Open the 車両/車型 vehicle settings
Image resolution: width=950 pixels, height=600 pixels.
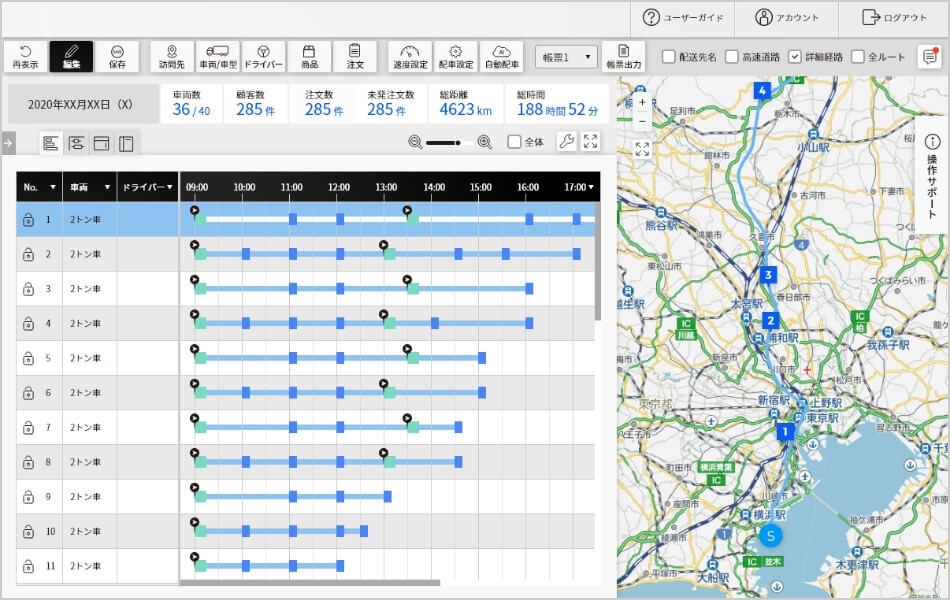219,56
